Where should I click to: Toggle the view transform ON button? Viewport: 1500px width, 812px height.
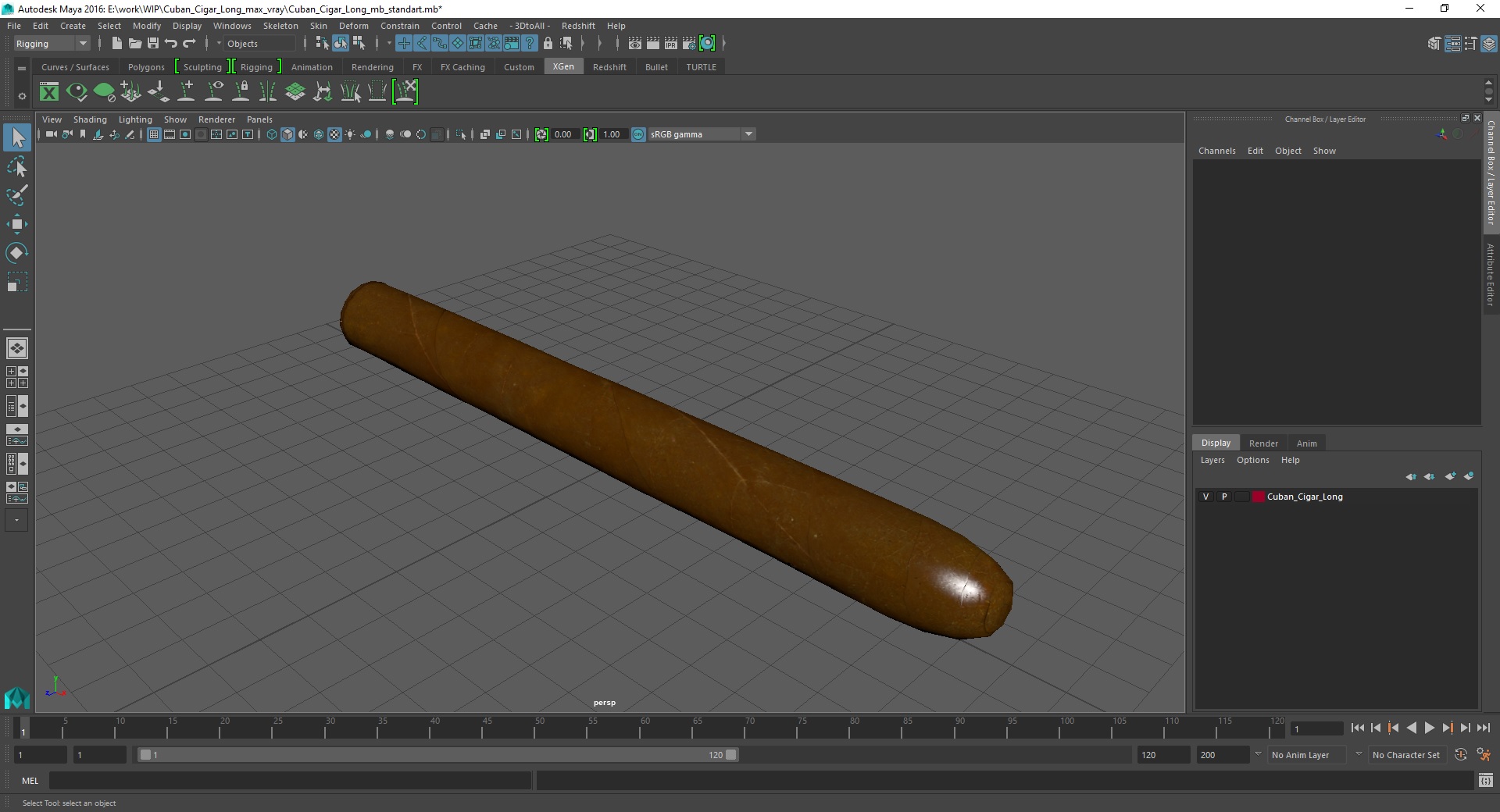point(638,134)
